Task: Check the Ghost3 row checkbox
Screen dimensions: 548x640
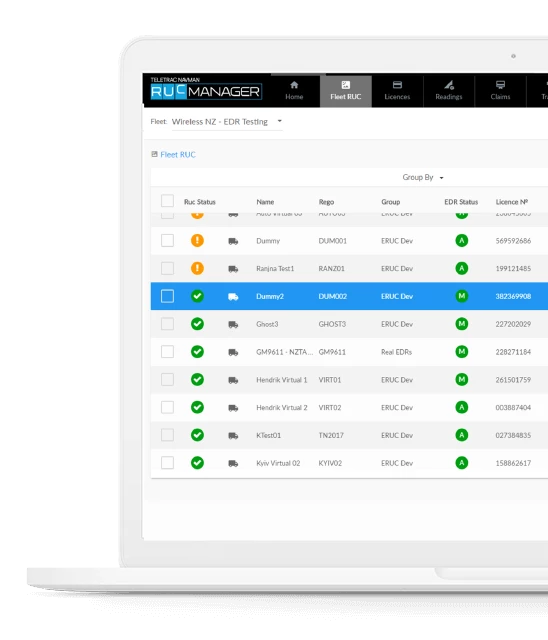Action: 167,324
